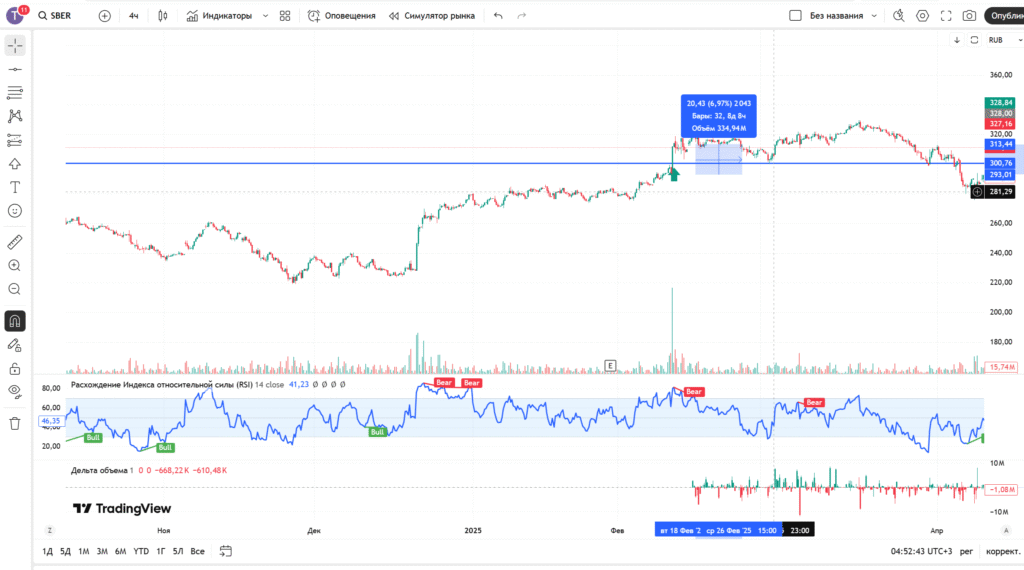Click the down arrow panel icon
The image size is (1024, 570).
point(957,40)
